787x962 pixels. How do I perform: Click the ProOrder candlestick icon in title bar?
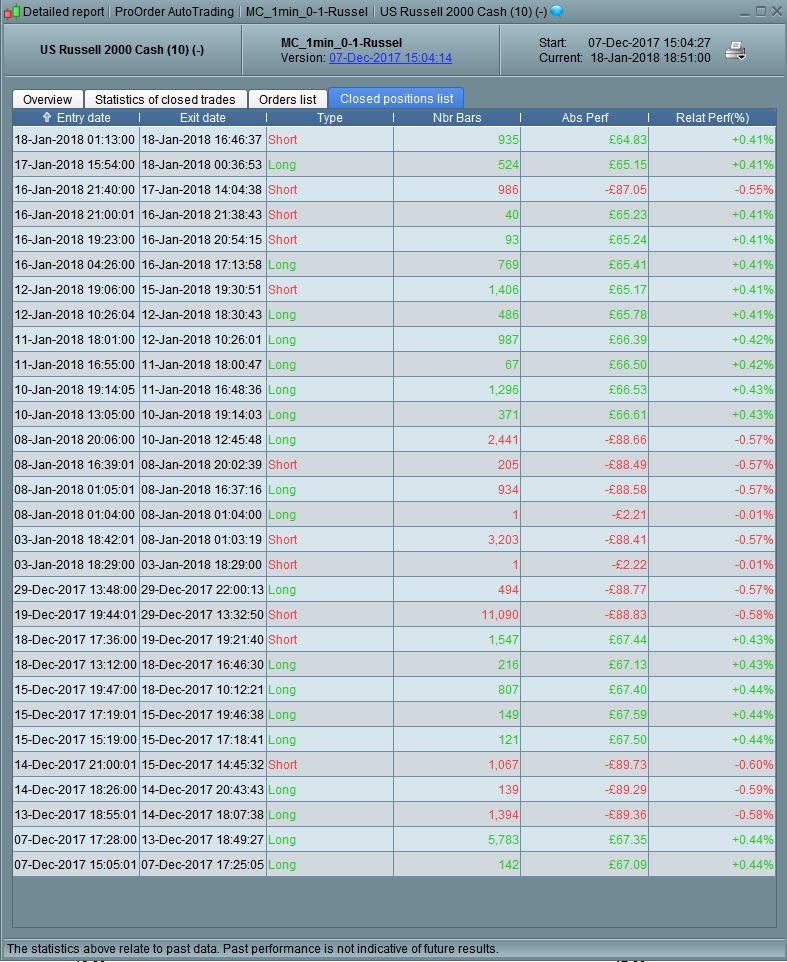point(12,12)
